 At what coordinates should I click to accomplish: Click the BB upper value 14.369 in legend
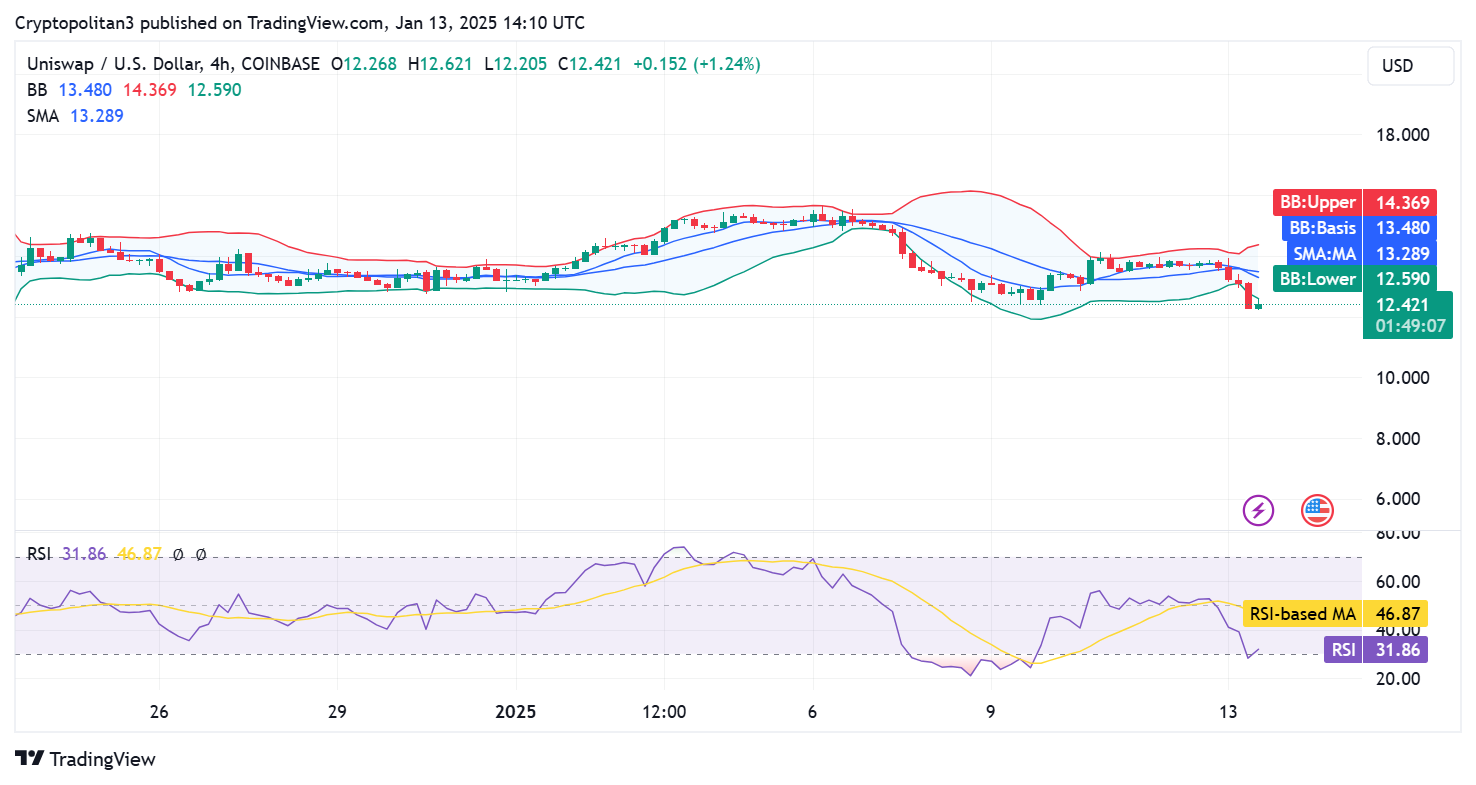pos(150,90)
